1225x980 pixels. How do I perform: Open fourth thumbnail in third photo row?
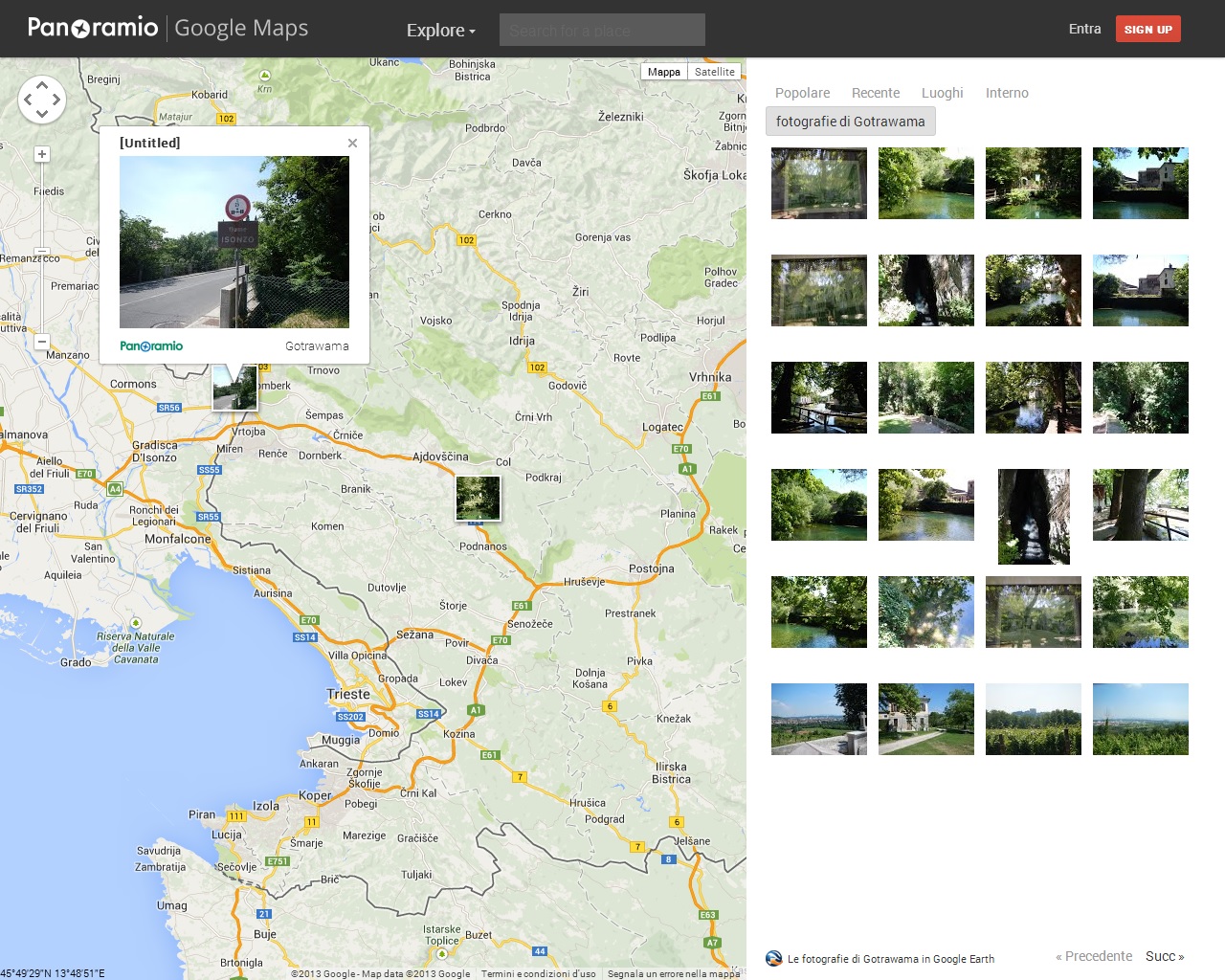click(1141, 397)
